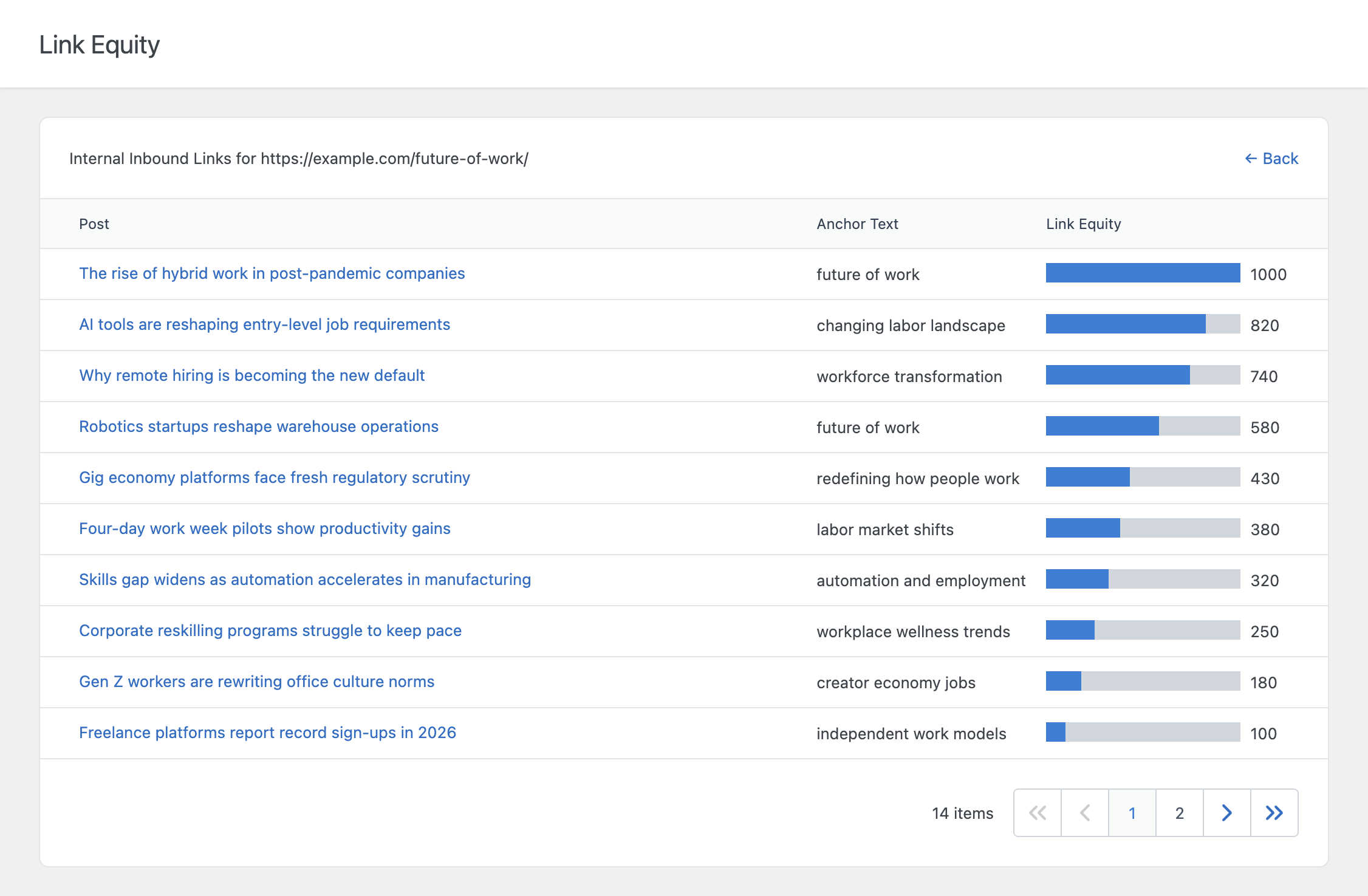
Task: Click the Post column header
Action: tap(94, 224)
